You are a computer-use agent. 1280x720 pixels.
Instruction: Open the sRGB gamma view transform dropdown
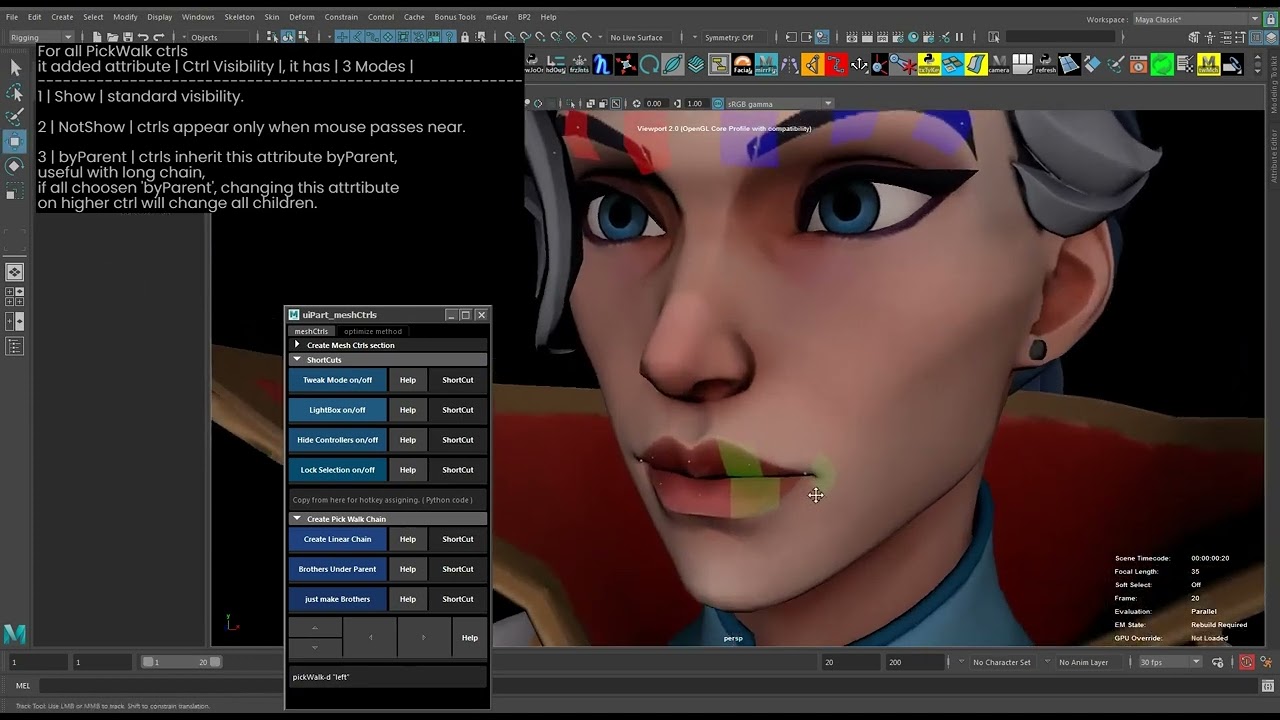coord(779,103)
